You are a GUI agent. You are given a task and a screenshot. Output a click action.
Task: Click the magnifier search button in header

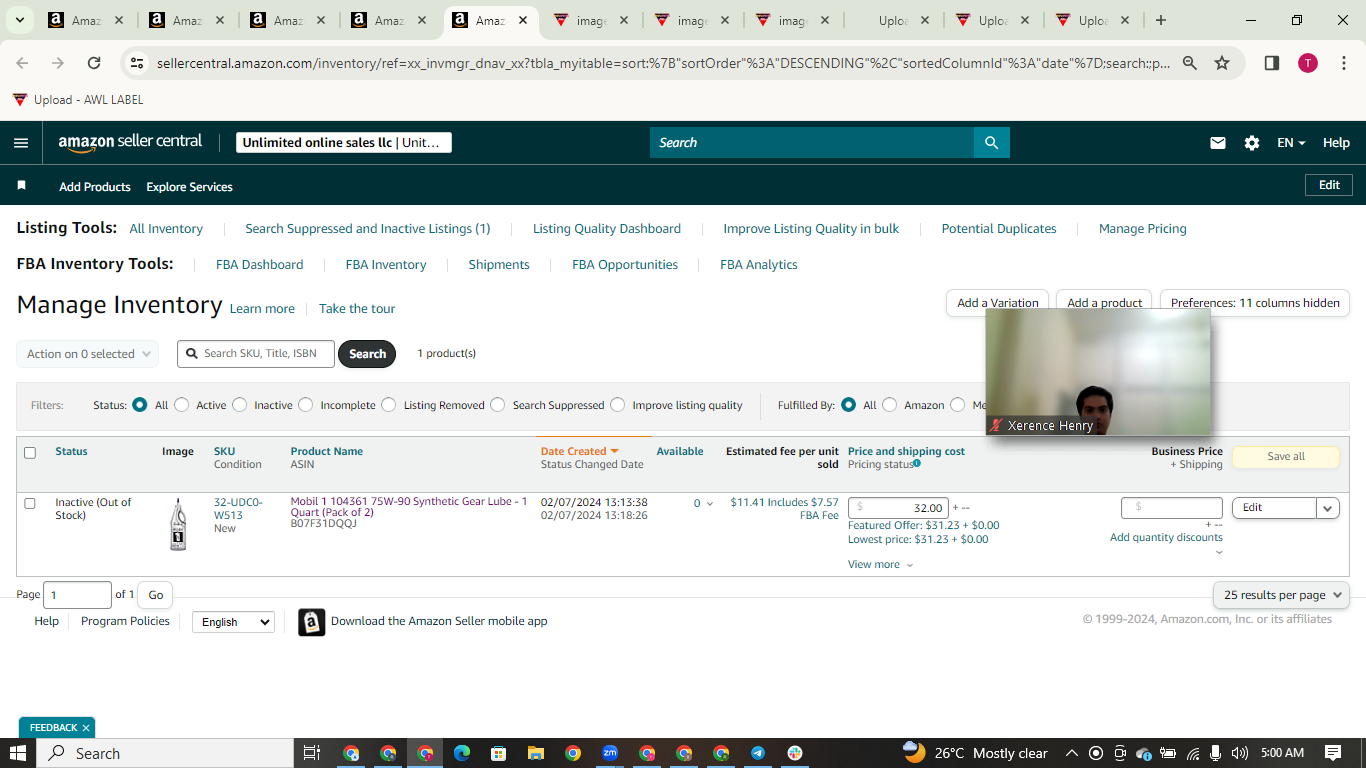(x=992, y=143)
